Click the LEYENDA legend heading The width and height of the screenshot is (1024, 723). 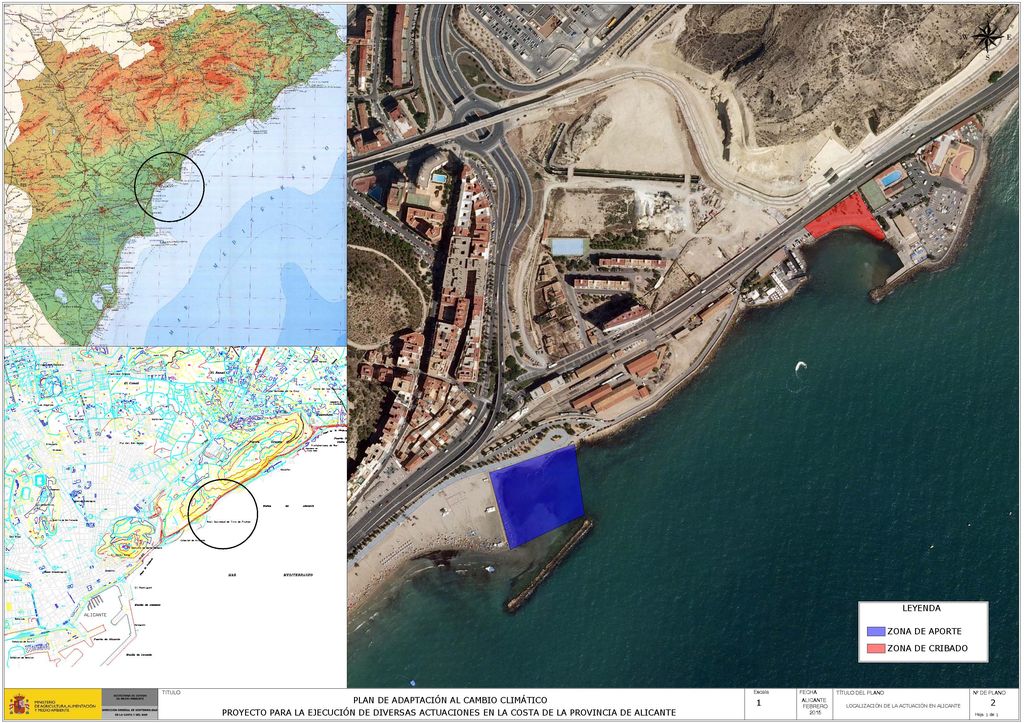922,608
